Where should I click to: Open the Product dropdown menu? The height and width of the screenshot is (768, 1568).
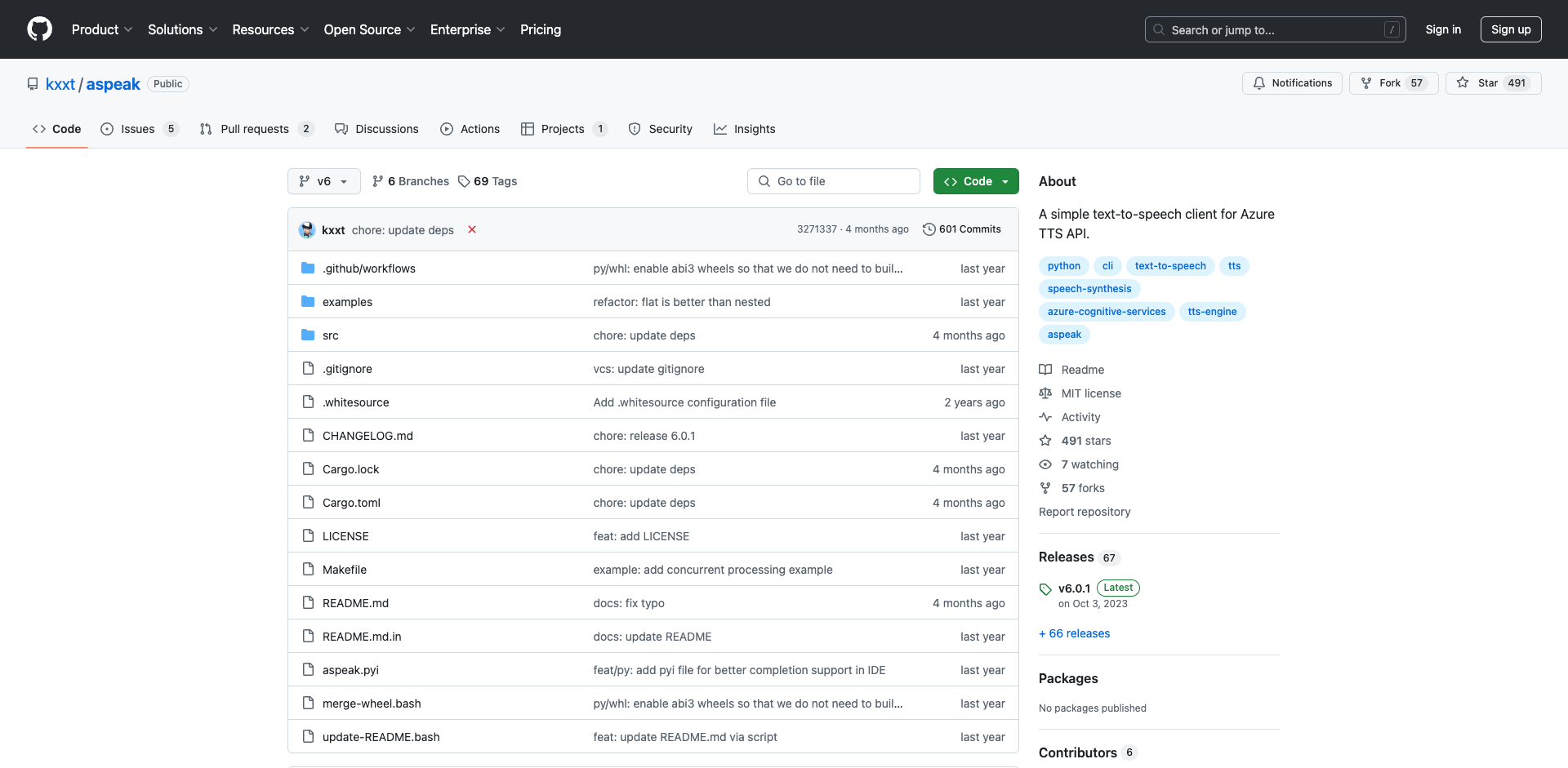[102, 29]
